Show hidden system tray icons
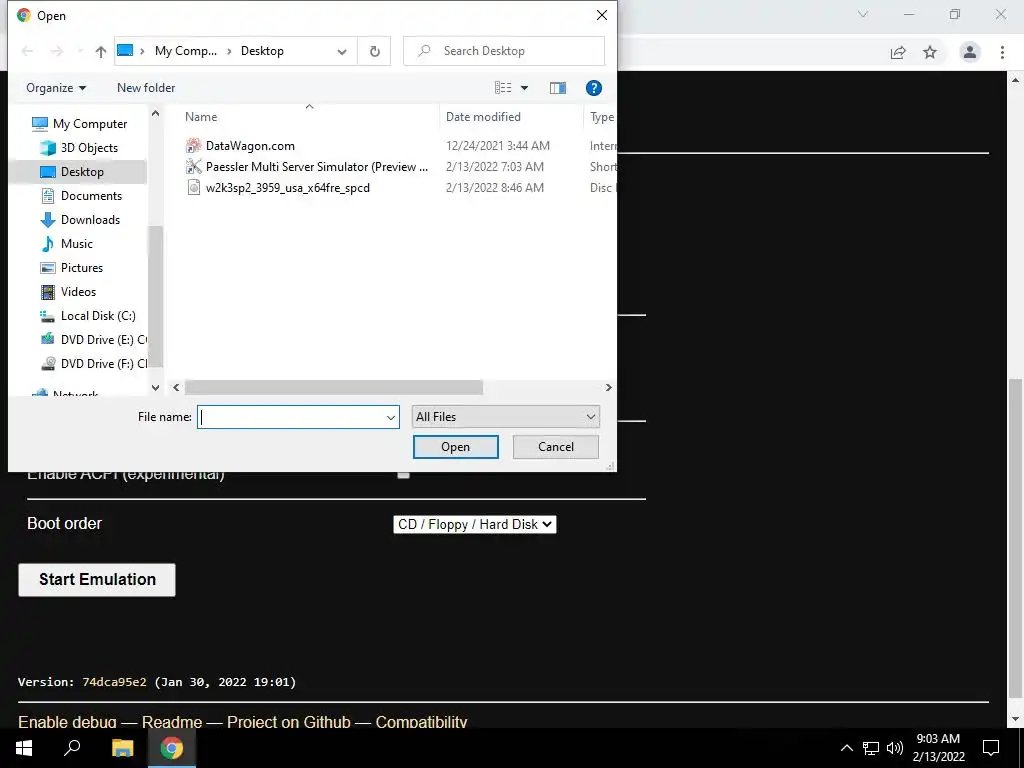1024x768 pixels. pyautogui.click(x=846, y=748)
